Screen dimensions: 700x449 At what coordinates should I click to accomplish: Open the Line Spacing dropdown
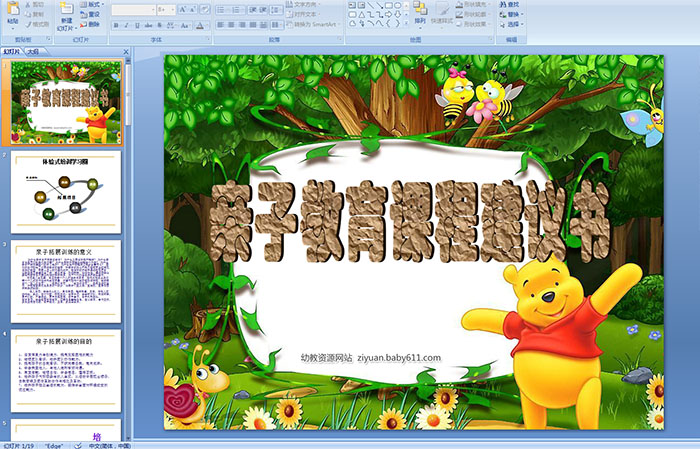click(276, 9)
